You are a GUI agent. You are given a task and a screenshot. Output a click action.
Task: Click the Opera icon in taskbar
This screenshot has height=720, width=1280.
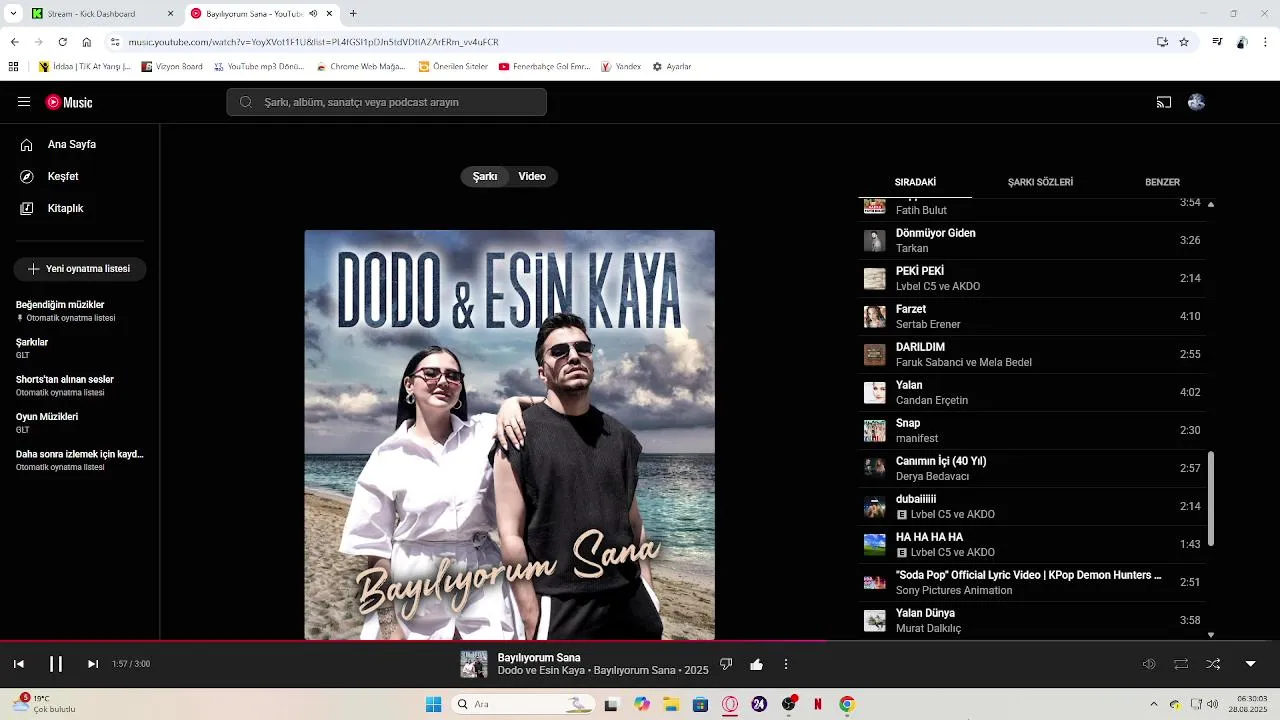tap(730, 704)
